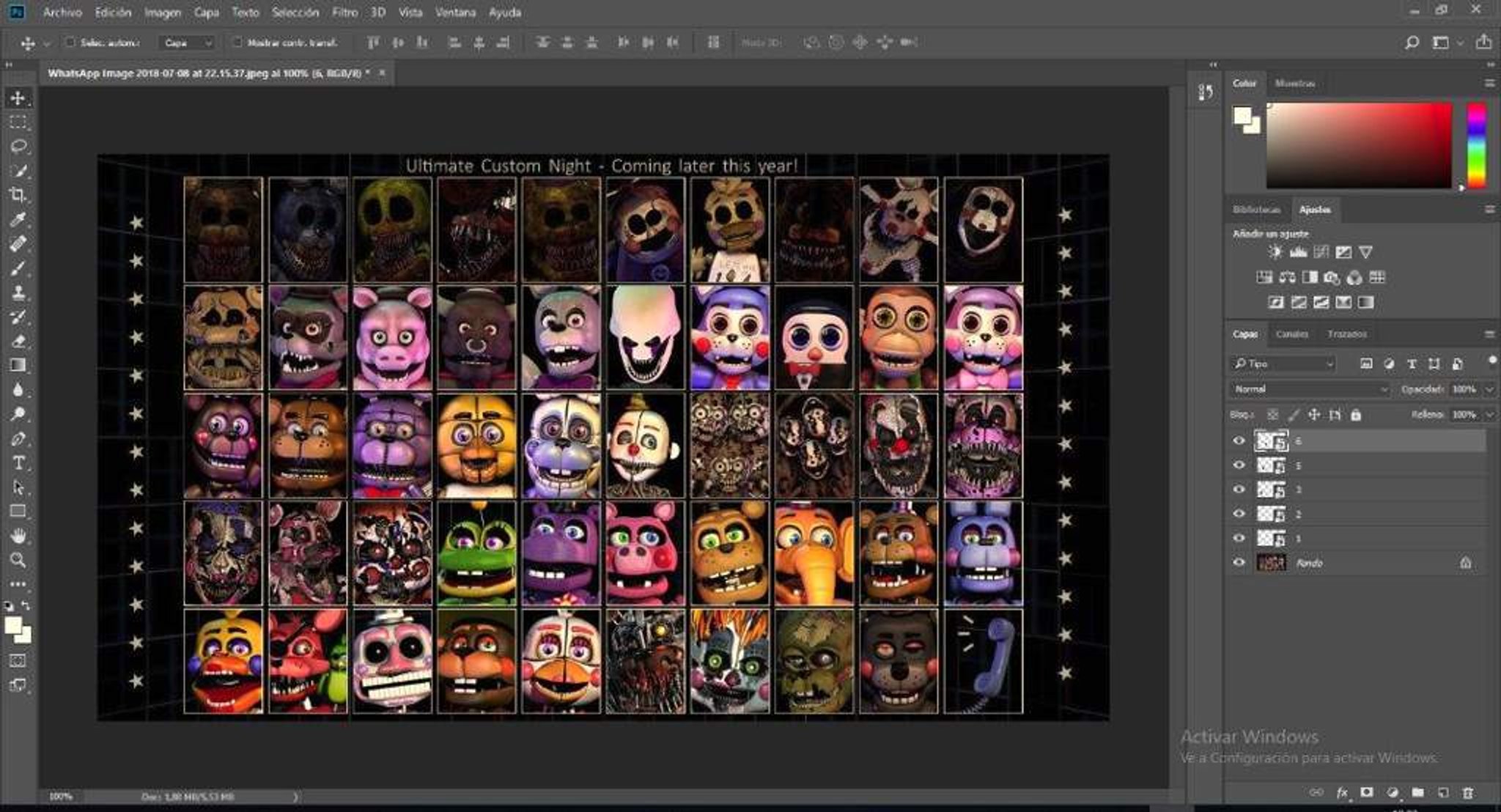This screenshot has height=812, width=1501.
Task: Select the Brush tool
Action: (x=18, y=268)
